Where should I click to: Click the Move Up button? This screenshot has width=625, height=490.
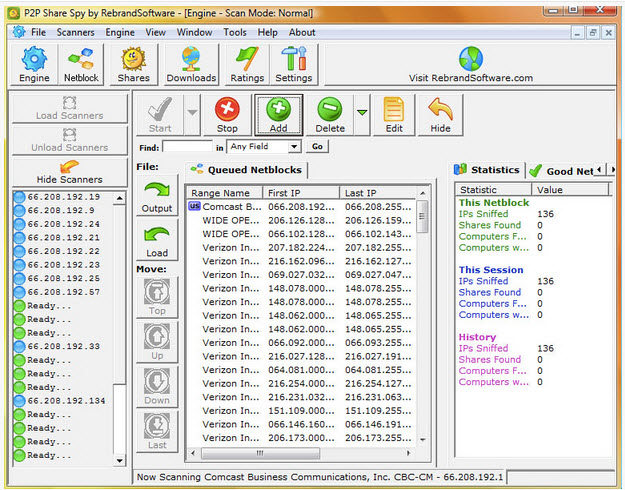[x=157, y=342]
